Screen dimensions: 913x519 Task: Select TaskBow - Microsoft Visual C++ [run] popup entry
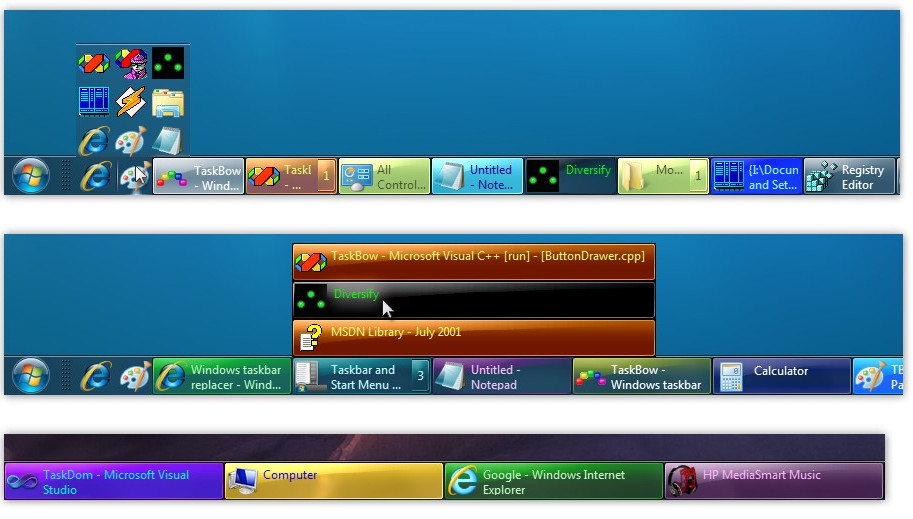[x=474, y=262]
